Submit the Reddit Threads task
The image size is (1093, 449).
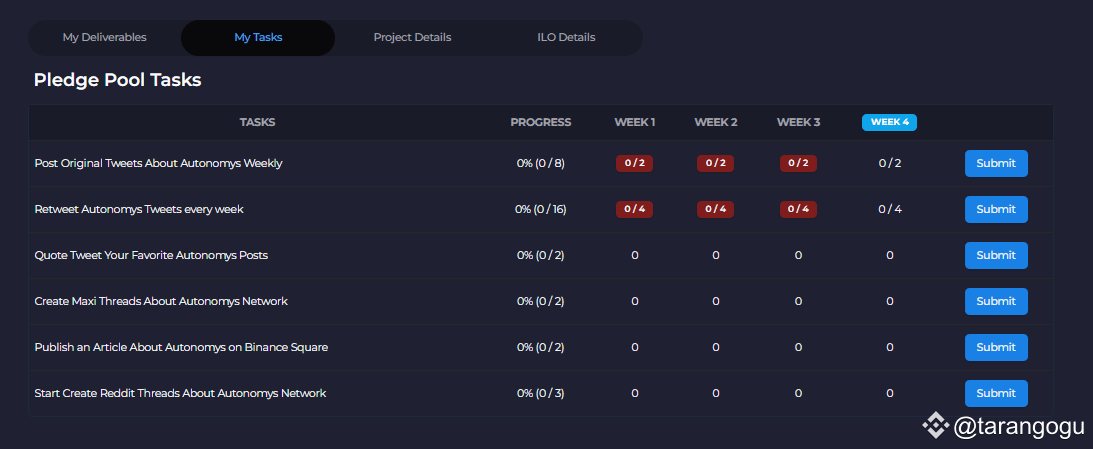click(x=996, y=393)
